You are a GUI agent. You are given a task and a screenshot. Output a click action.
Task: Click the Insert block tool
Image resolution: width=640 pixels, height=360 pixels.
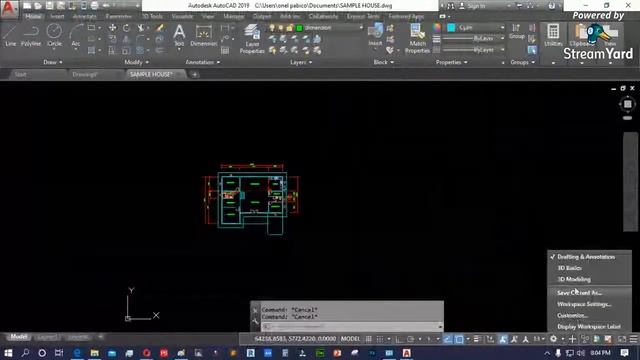(x=375, y=35)
